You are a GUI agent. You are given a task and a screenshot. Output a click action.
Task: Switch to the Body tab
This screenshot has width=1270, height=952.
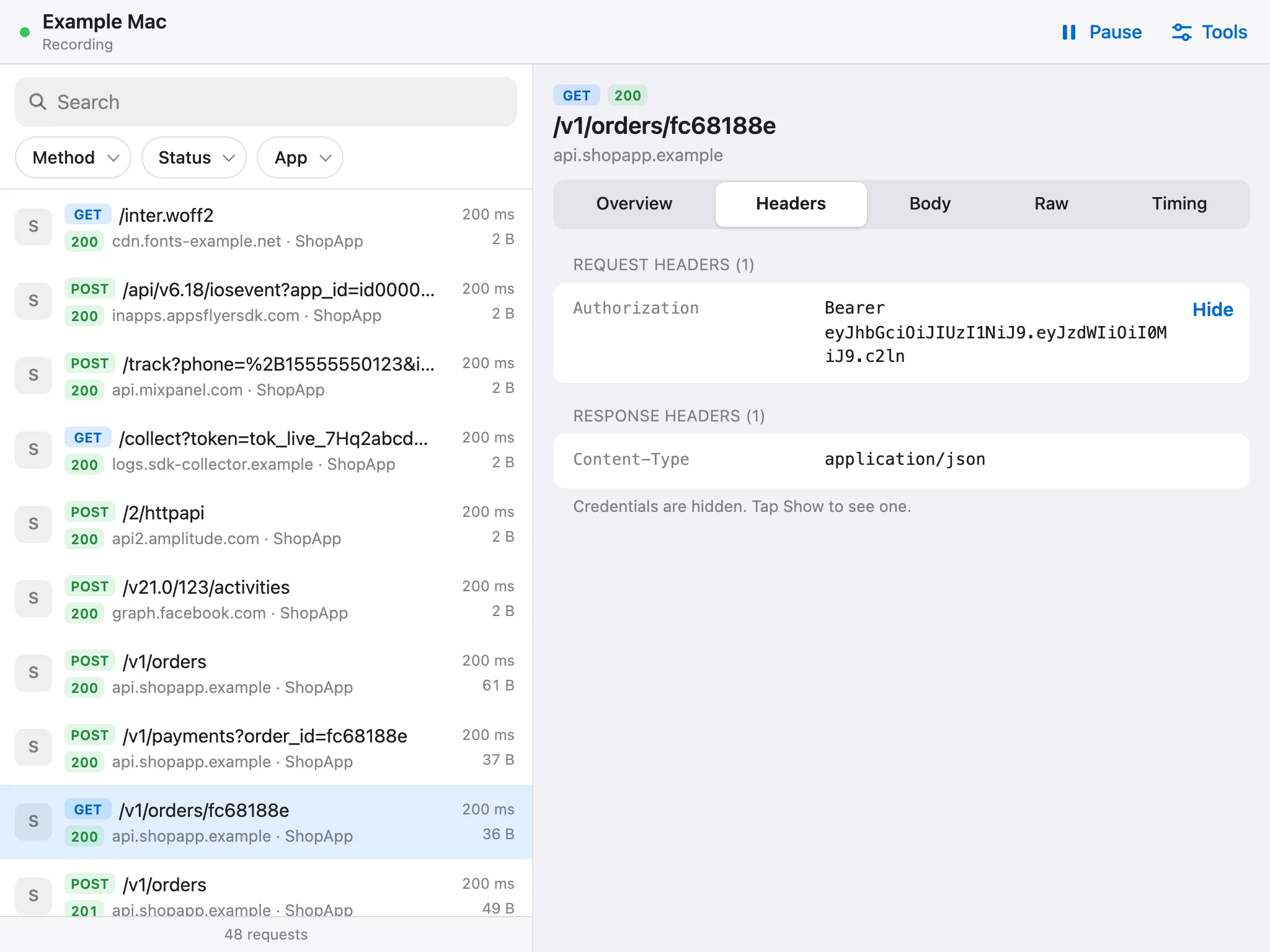click(930, 204)
